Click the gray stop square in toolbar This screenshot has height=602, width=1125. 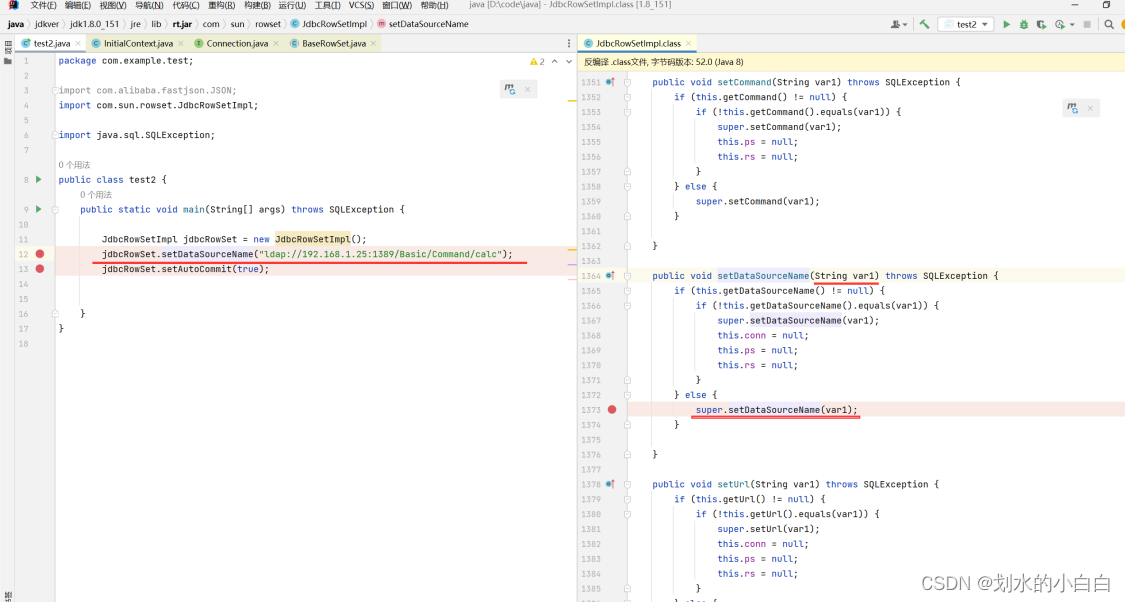[1087, 24]
